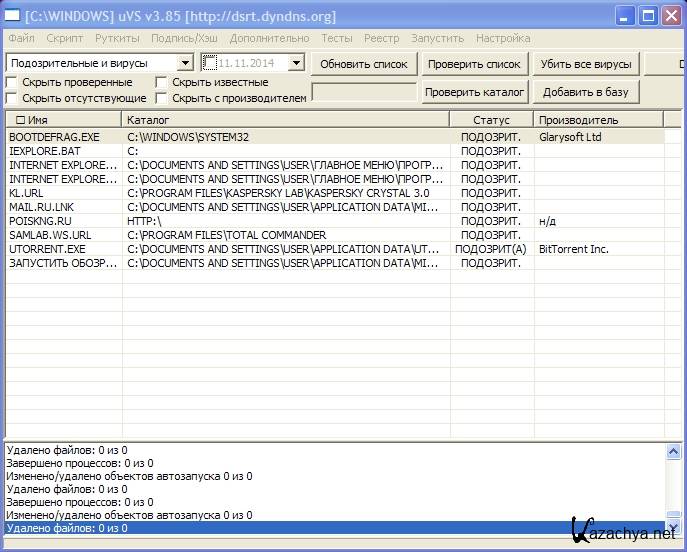687x552 pixels.
Task: Check the Скрыть отсутствующие option
Action: (12, 98)
